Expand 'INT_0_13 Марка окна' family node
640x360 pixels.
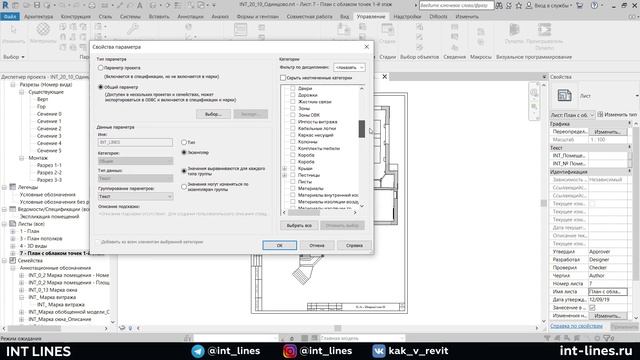(x=22, y=290)
